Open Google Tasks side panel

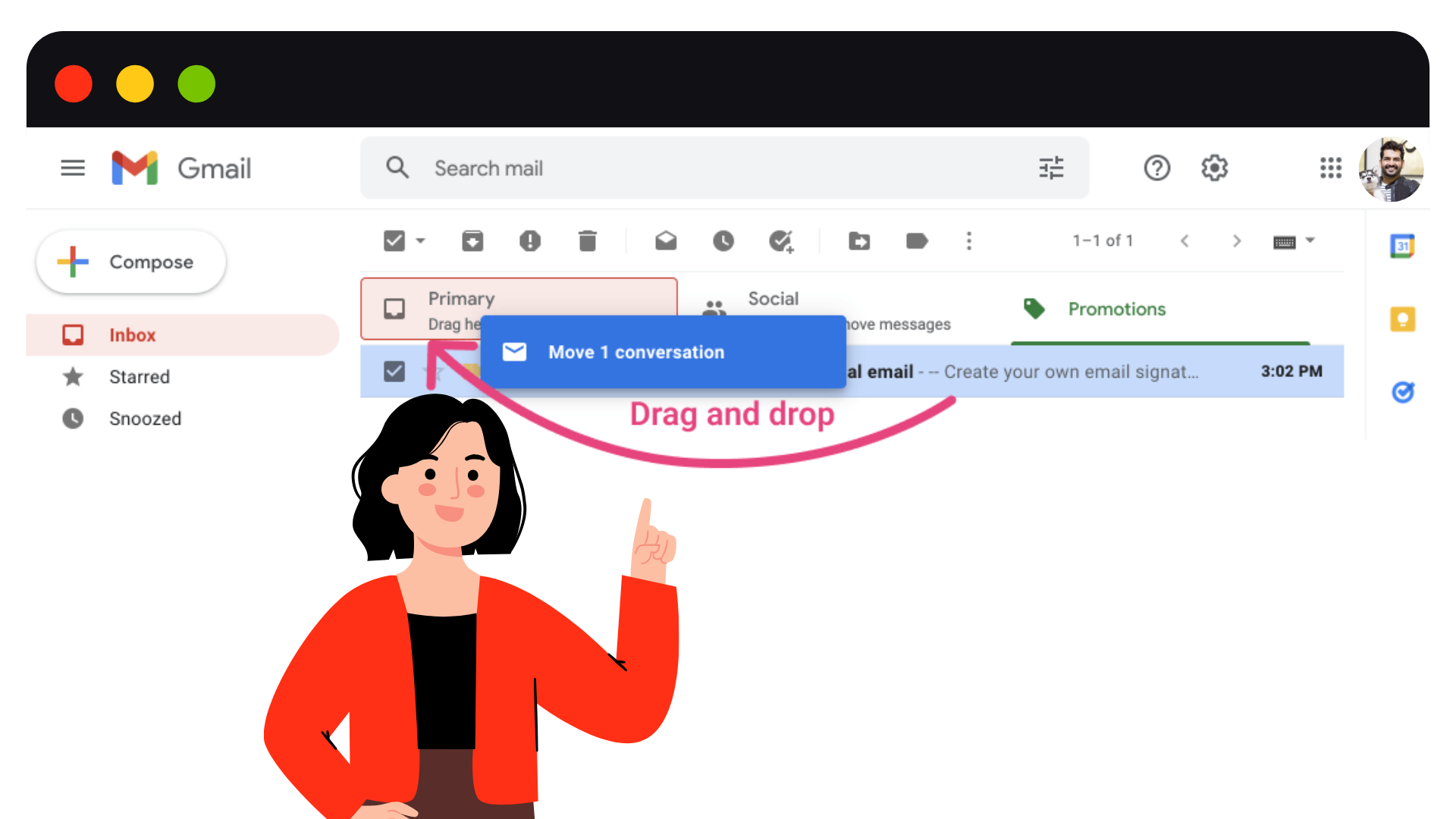[x=1403, y=392]
